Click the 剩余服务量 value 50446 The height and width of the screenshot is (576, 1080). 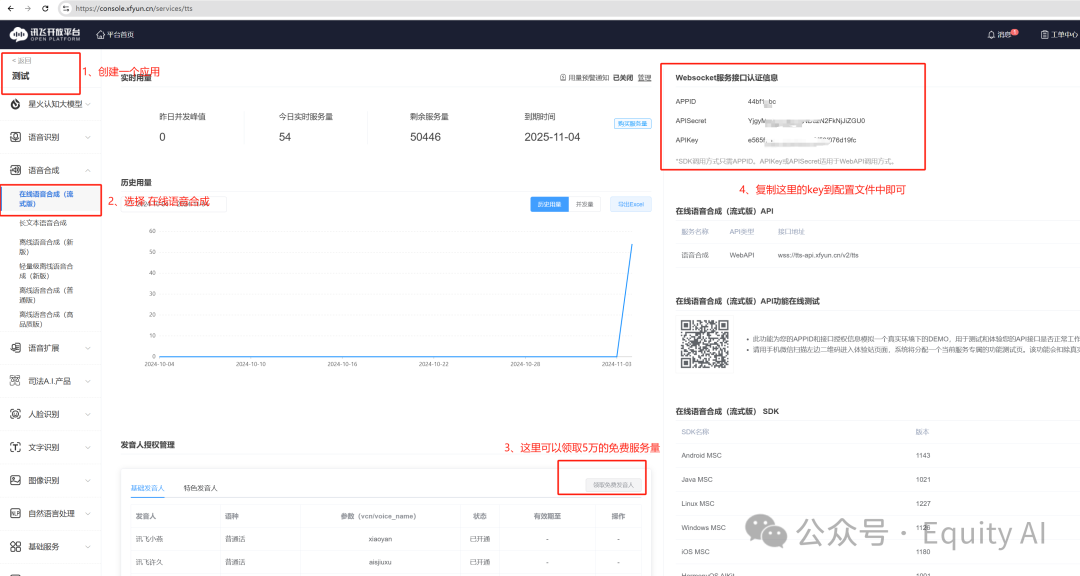[425, 137]
